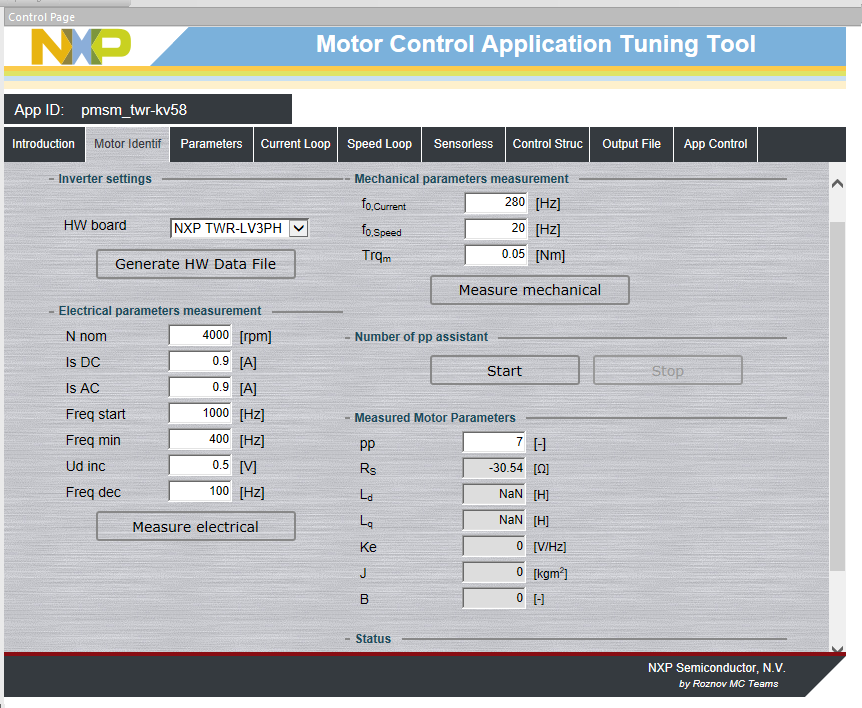Click the Freq min input field
This screenshot has height=708, width=862.
pyautogui.click(x=200, y=439)
